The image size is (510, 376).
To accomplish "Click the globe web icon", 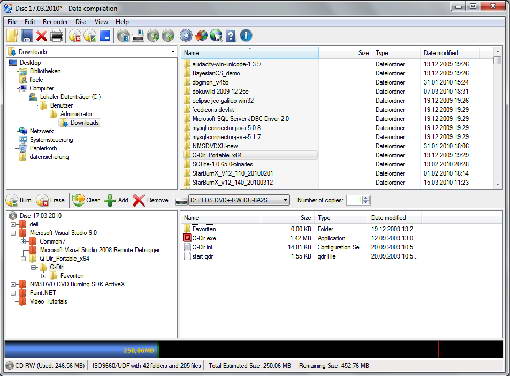I will point(216,36).
